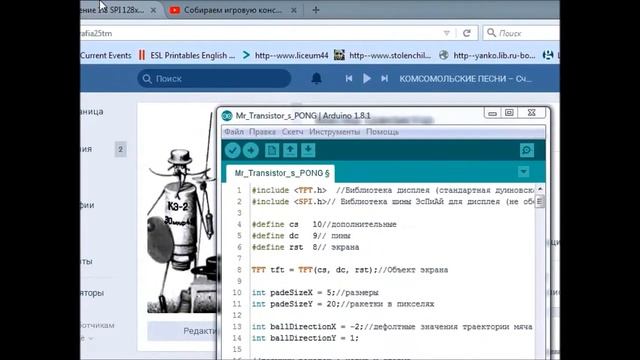Click the VK sidebar counter badge 2
This screenshot has width=640, height=360.
pyautogui.click(x=120, y=149)
